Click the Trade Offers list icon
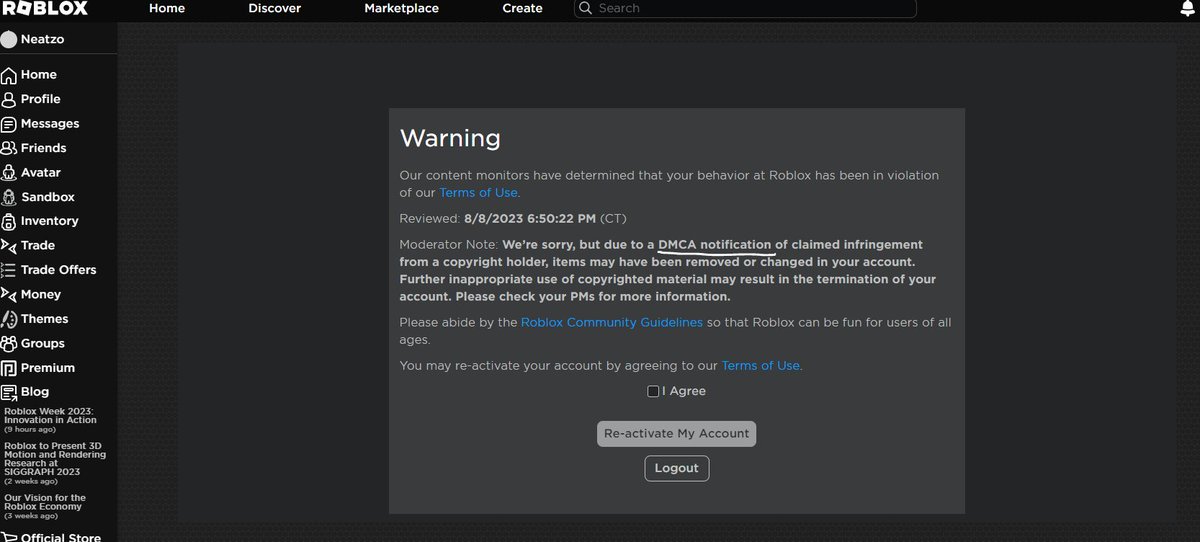The height and width of the screenshot is (542, 1200). coord(9,270)
